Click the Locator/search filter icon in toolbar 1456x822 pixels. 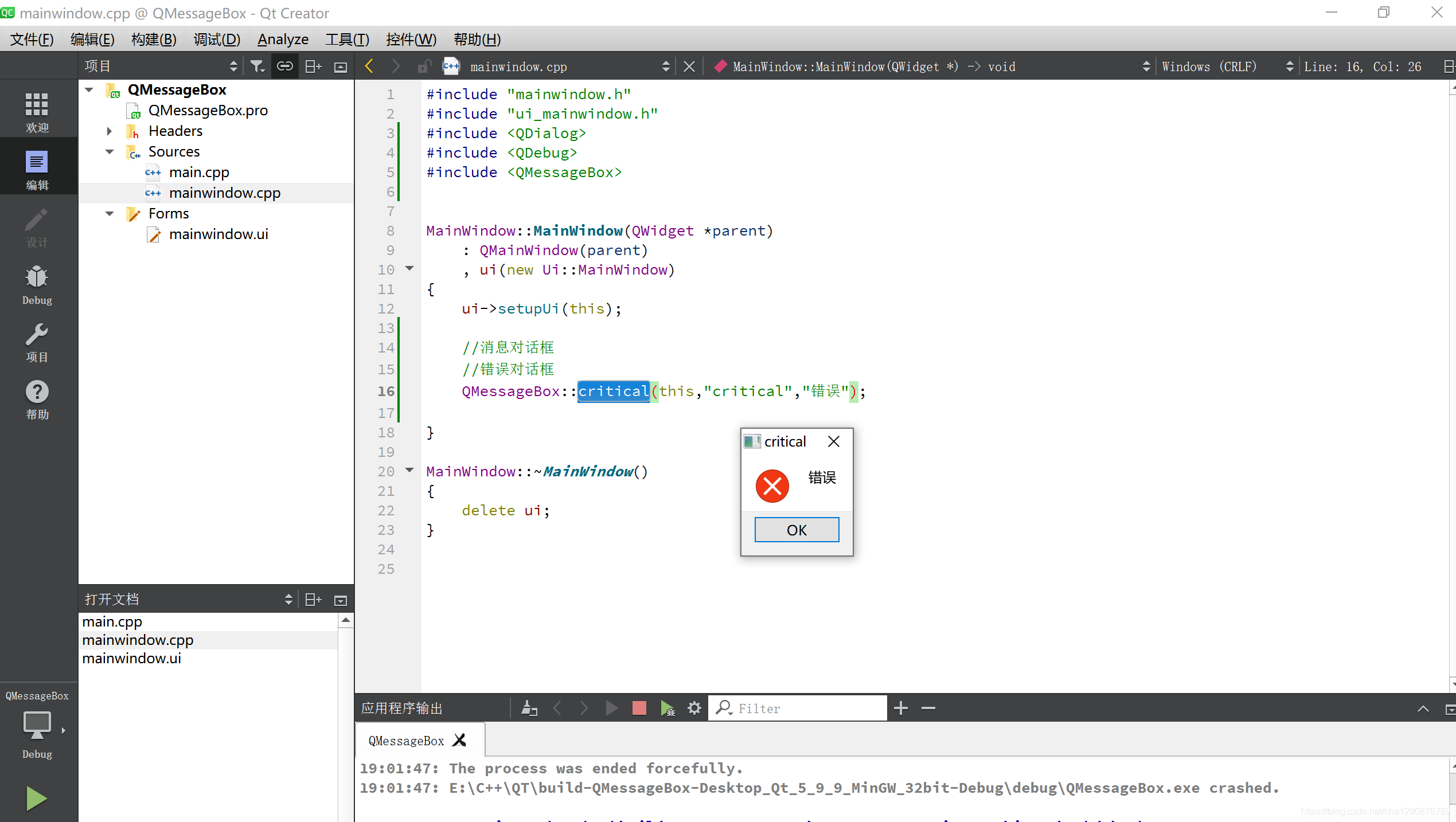tap(257, 67)
